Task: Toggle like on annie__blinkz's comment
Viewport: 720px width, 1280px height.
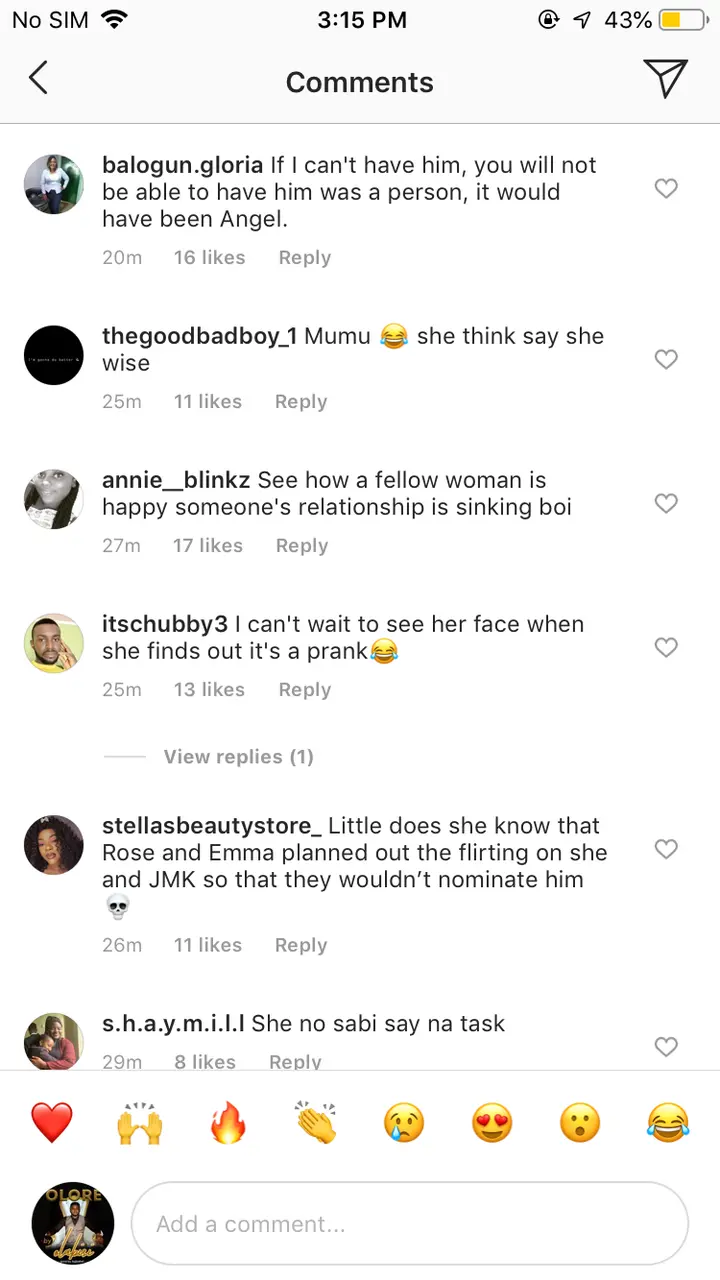Action: click(x=666, y=503)
